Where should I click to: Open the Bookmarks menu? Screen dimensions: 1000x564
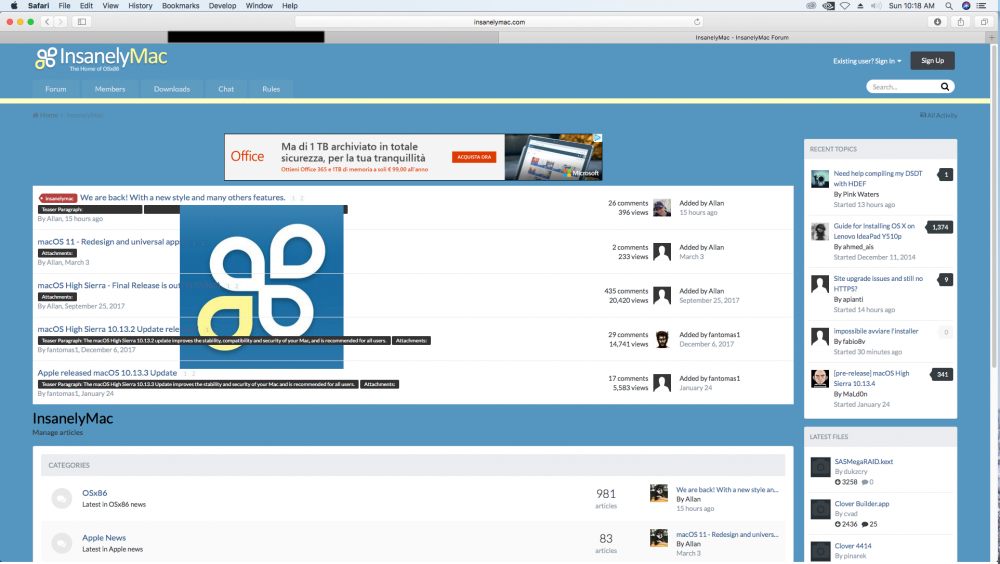click(180, 6)
